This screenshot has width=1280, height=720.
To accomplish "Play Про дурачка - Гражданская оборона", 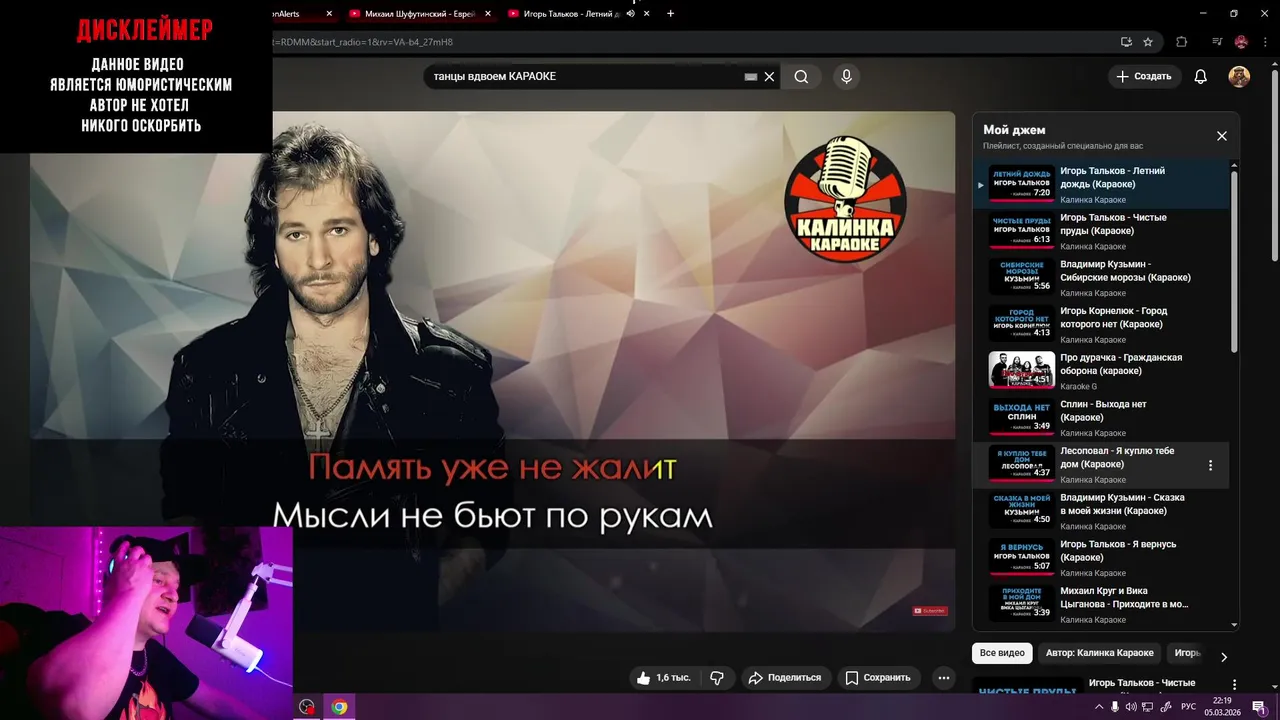I will [x=1100, y=371].
